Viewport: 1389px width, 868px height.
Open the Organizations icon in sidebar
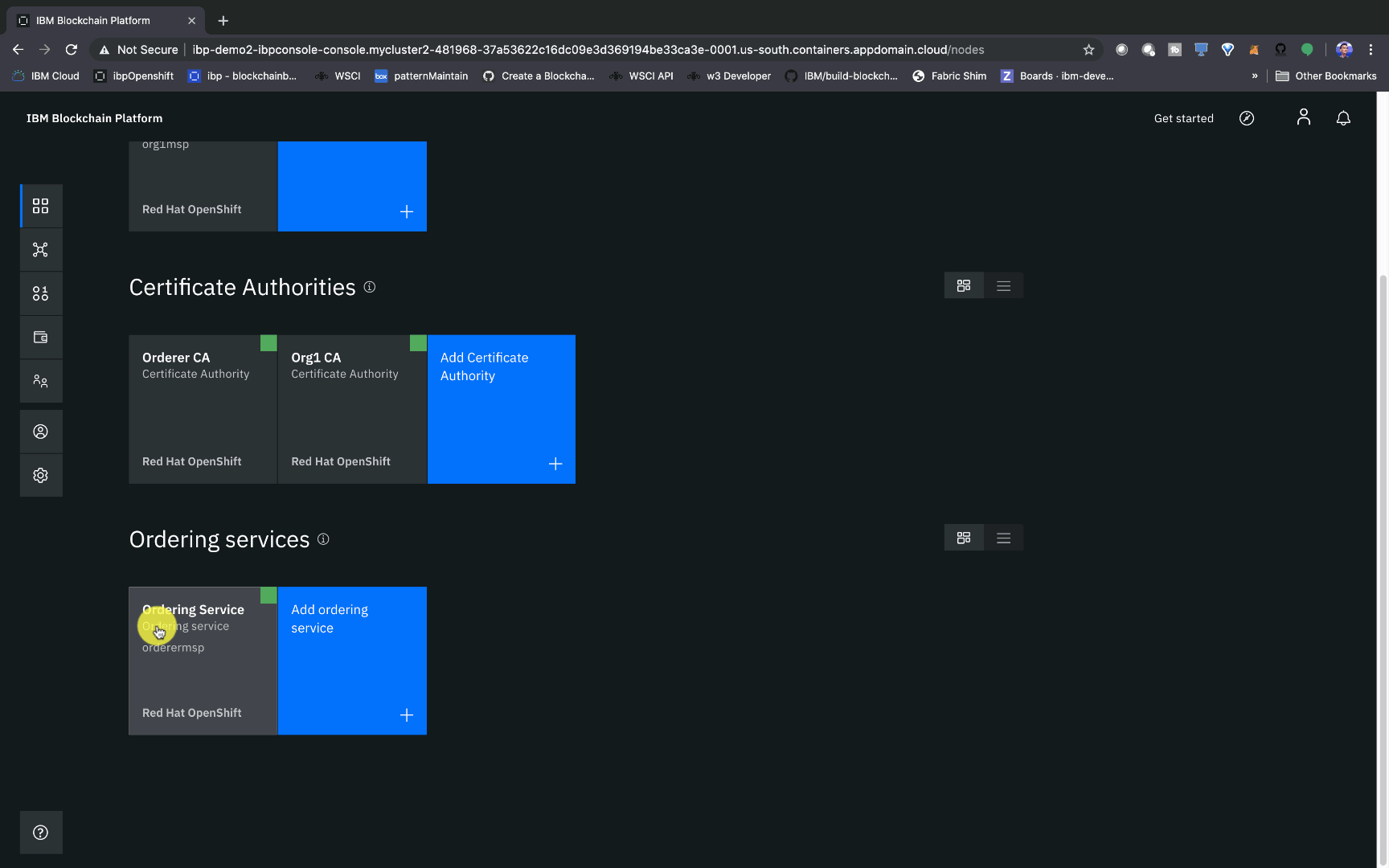pyautogui.click(x=40, y=381)
